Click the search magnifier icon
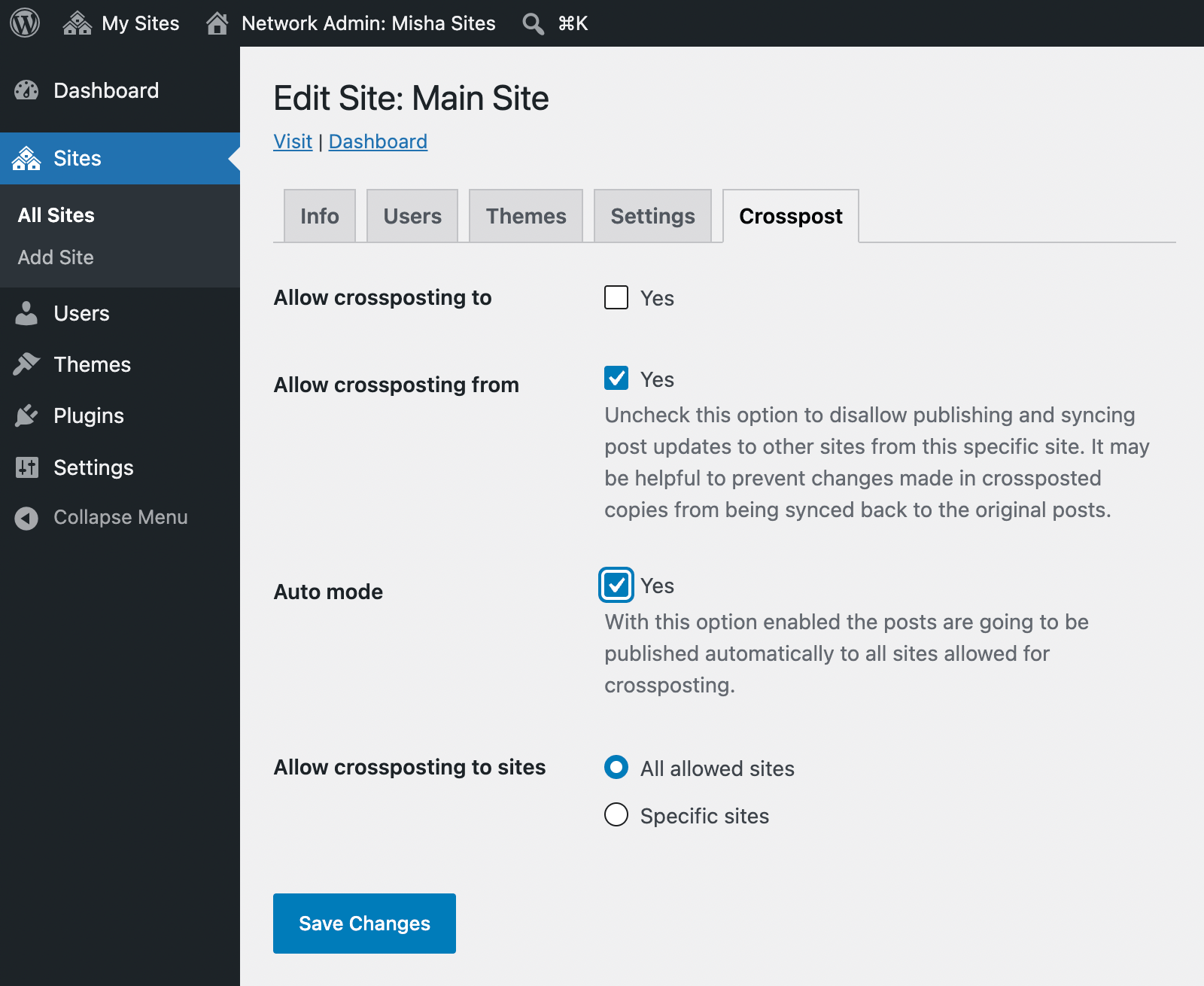This screenshot has width=1204, height=986. click(533, 23)
